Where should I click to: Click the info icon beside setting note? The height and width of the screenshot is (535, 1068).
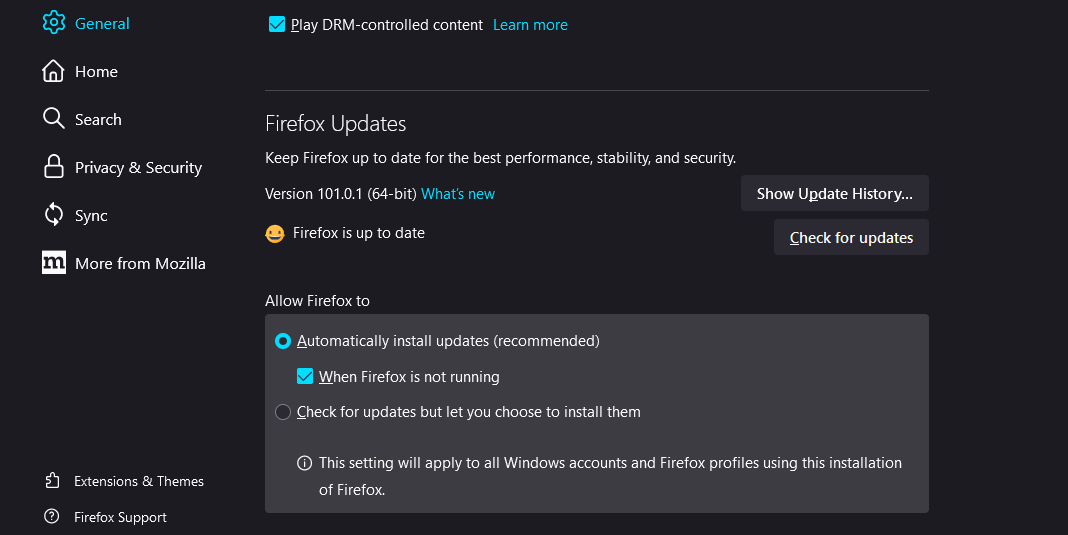click(x=304, y=463)
